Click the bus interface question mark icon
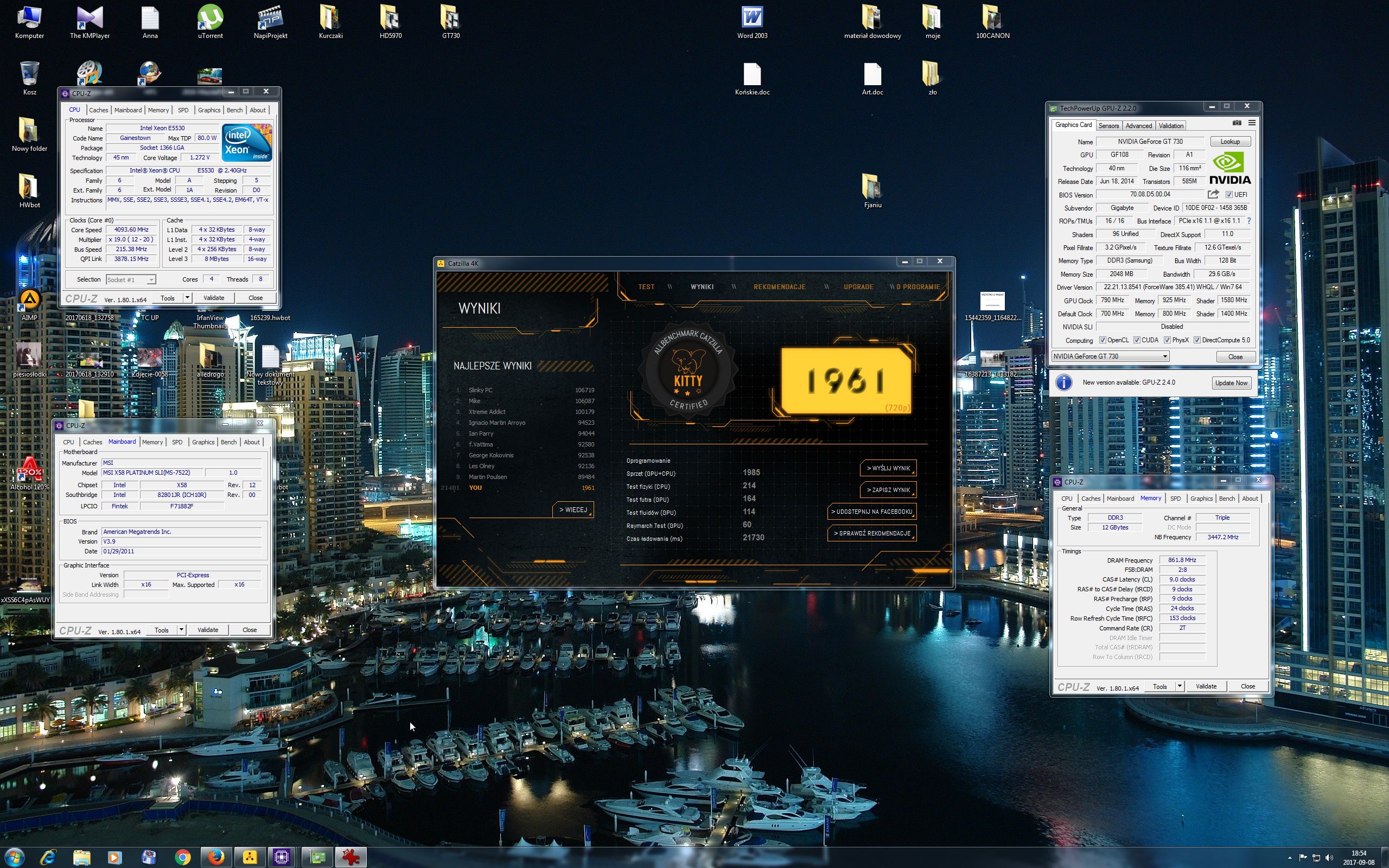 click(1249, 220)
